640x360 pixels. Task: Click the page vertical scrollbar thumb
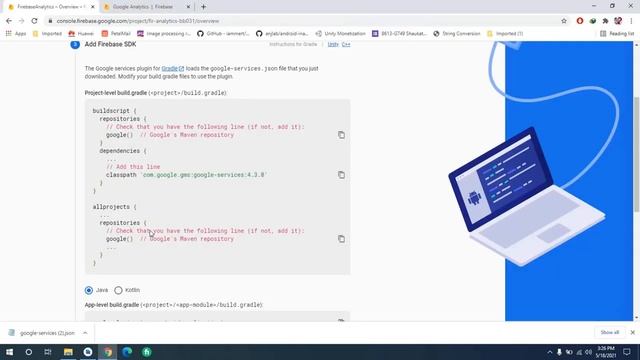pyautogui.click(x=637, y=154)
